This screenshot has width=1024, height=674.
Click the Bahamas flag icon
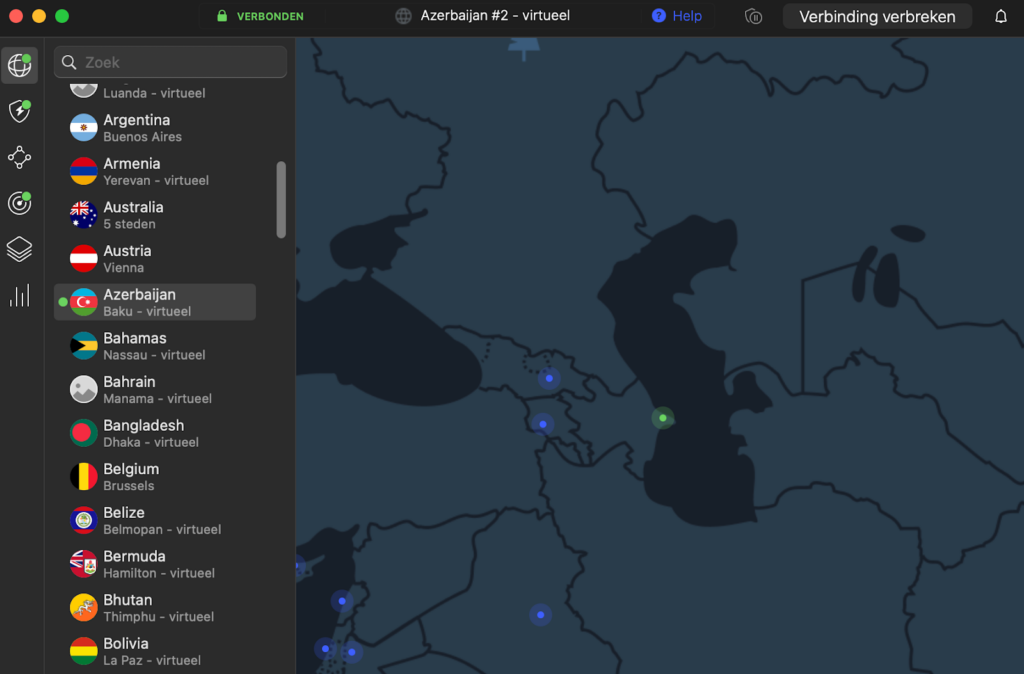[84, 346]
